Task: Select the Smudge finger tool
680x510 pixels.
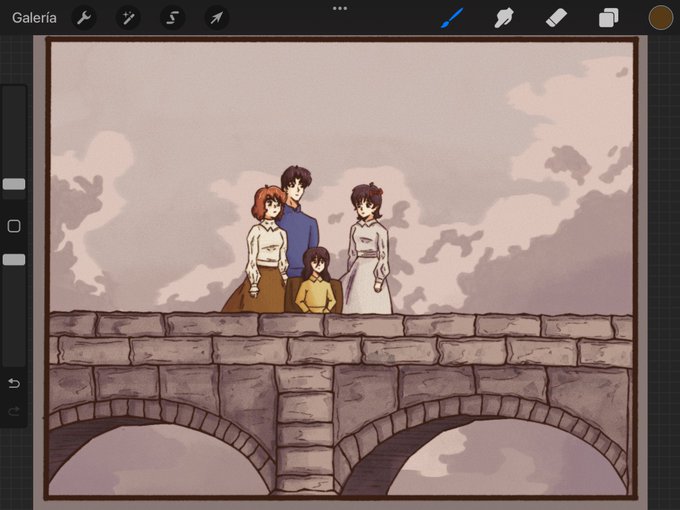Action: coord(504,18)
